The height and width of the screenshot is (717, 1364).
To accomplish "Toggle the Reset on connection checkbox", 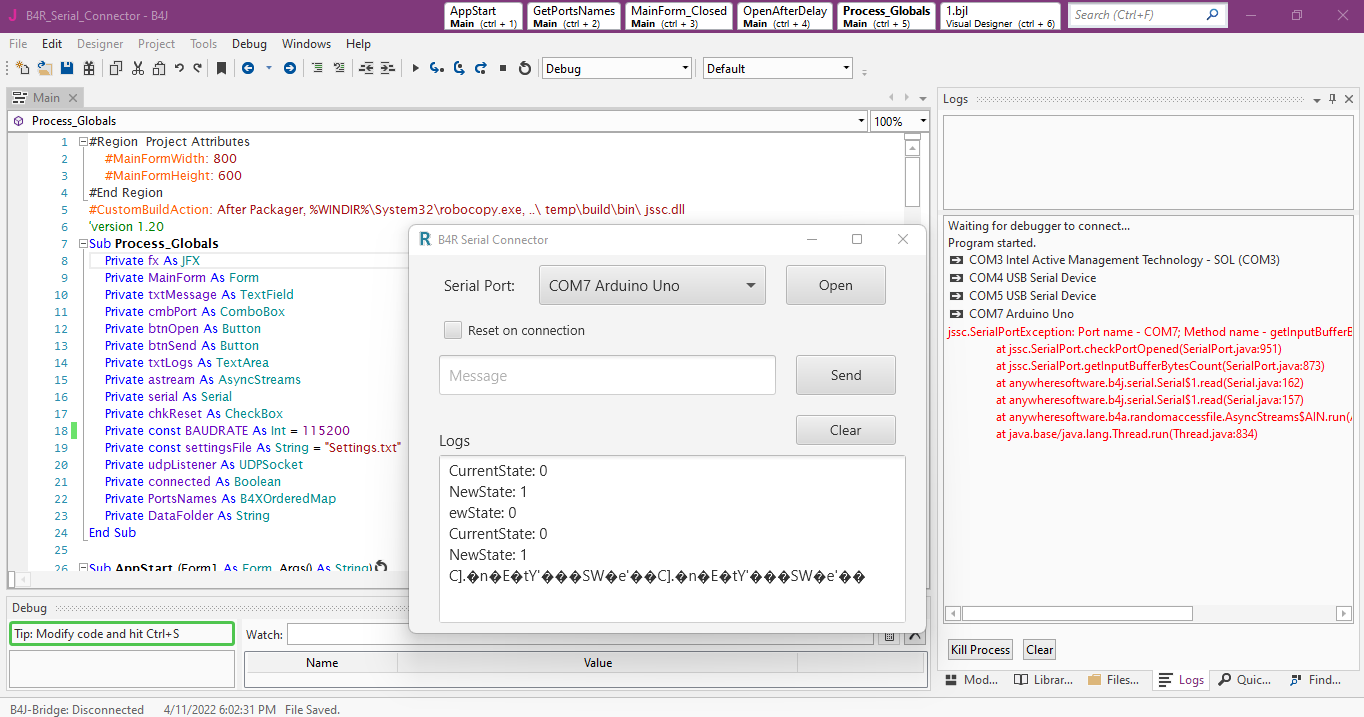I will coord(453,330).
